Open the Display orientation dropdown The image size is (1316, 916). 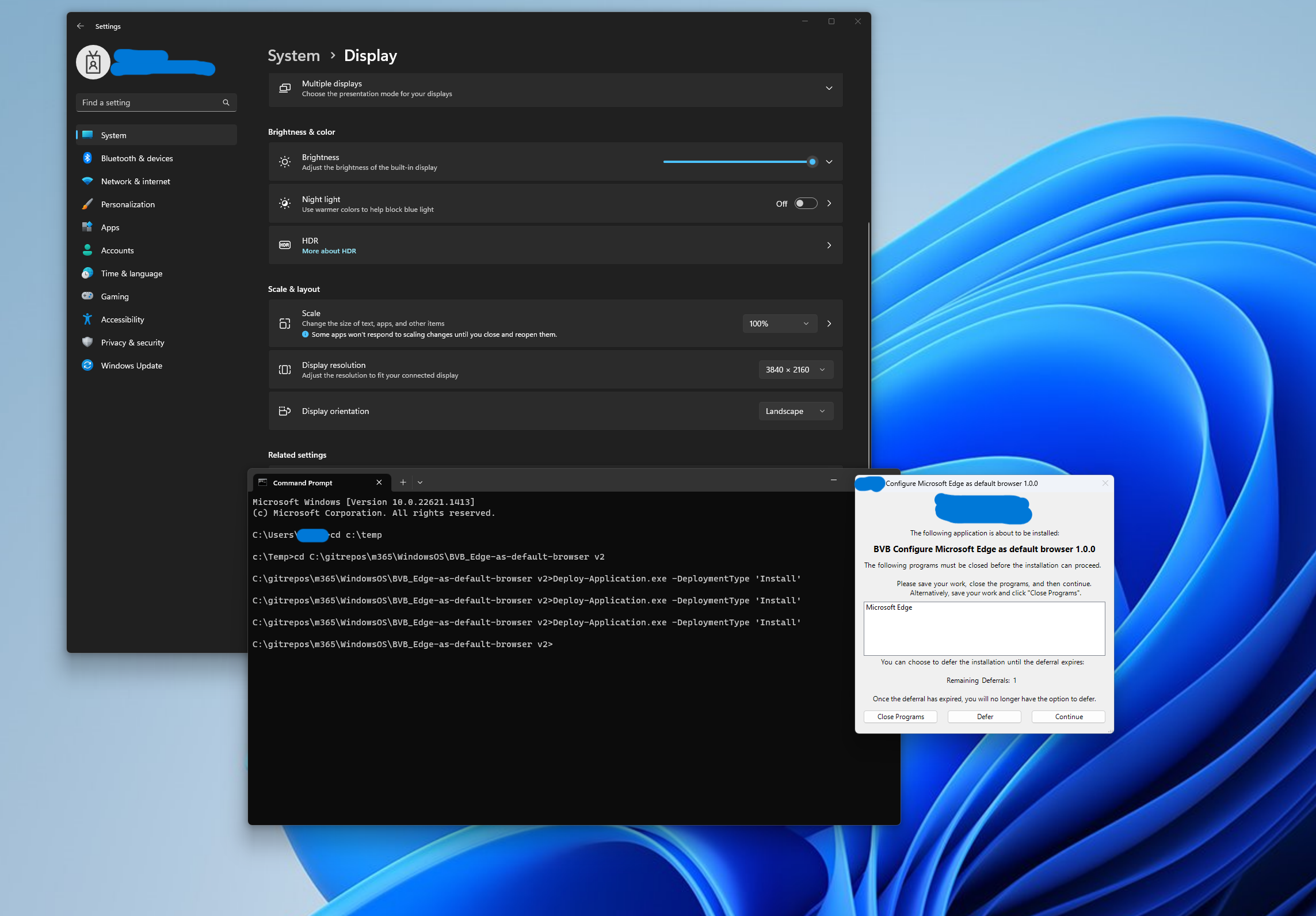(x=795, y=411)
